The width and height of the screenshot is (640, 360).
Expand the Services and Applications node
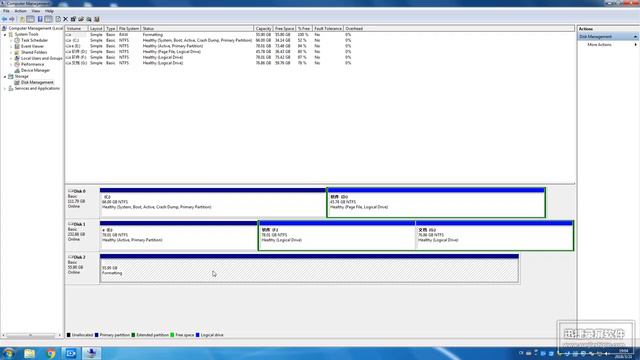coord(5,89)
